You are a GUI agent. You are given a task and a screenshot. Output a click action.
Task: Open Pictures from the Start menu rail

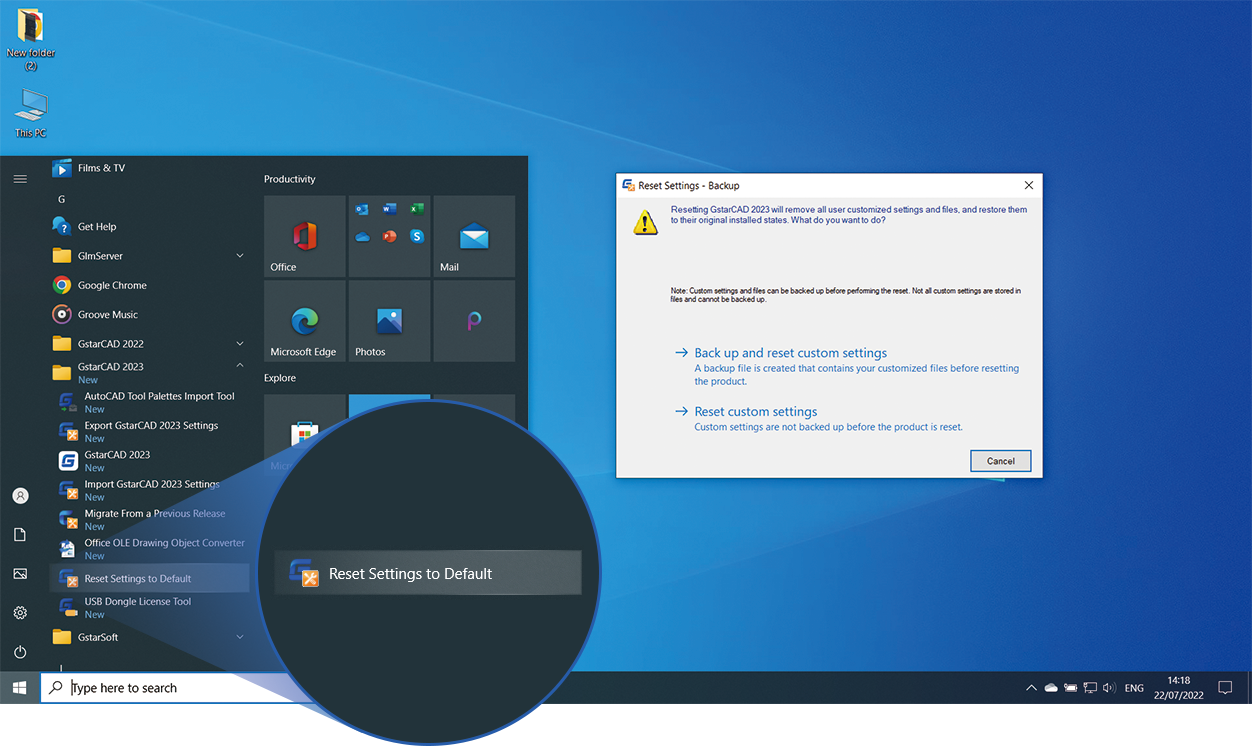pyautogui.click(x=20, y=574)
